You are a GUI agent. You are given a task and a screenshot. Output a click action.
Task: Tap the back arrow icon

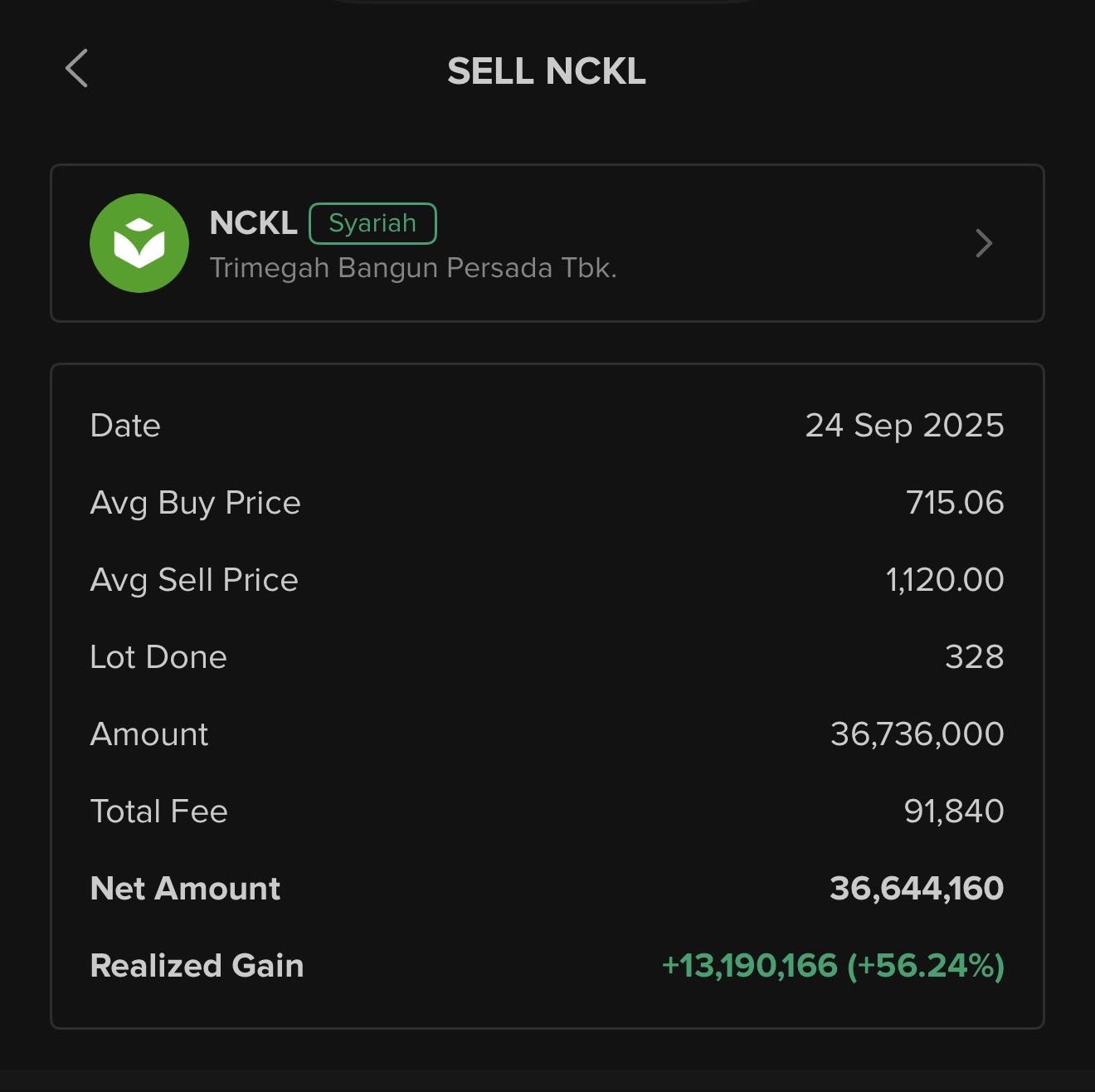76,68
